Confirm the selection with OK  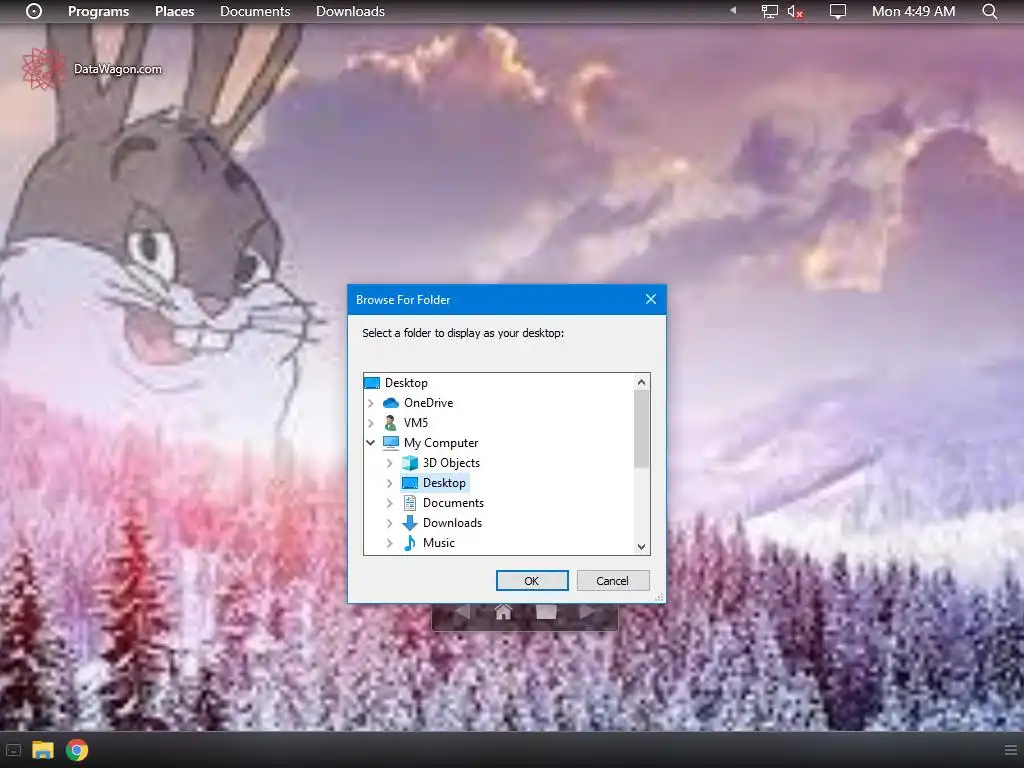click(x=532, y=581)
